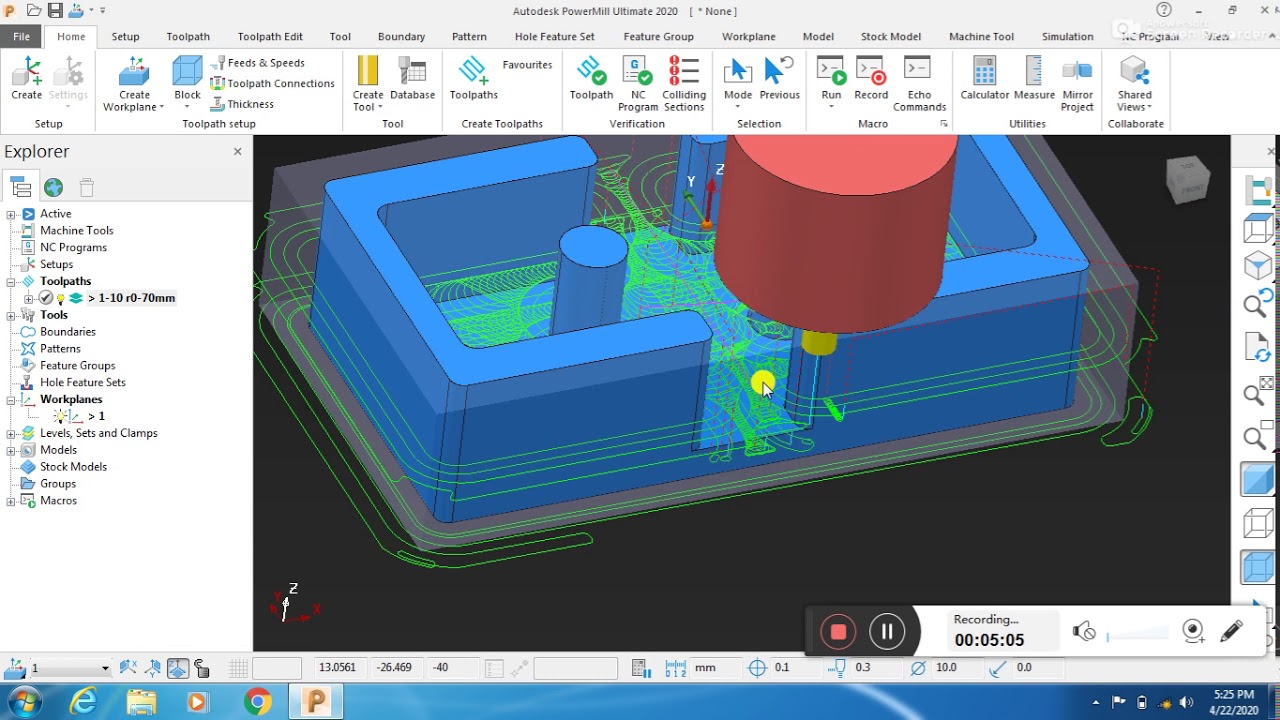The image size is (1280, 720).
Task: Switch to the Setup ribbon tab
Action: click(x=125, y=36)
